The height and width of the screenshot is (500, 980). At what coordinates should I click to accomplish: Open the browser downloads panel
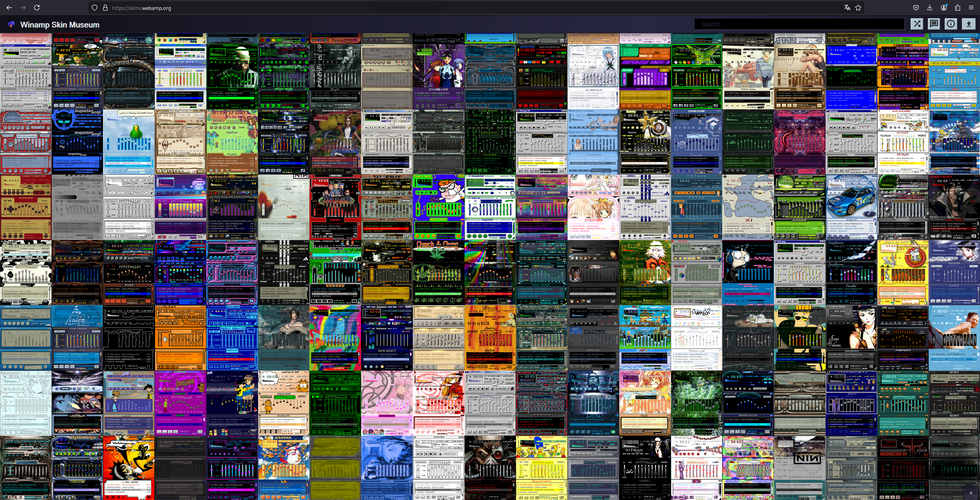point(930,8)
